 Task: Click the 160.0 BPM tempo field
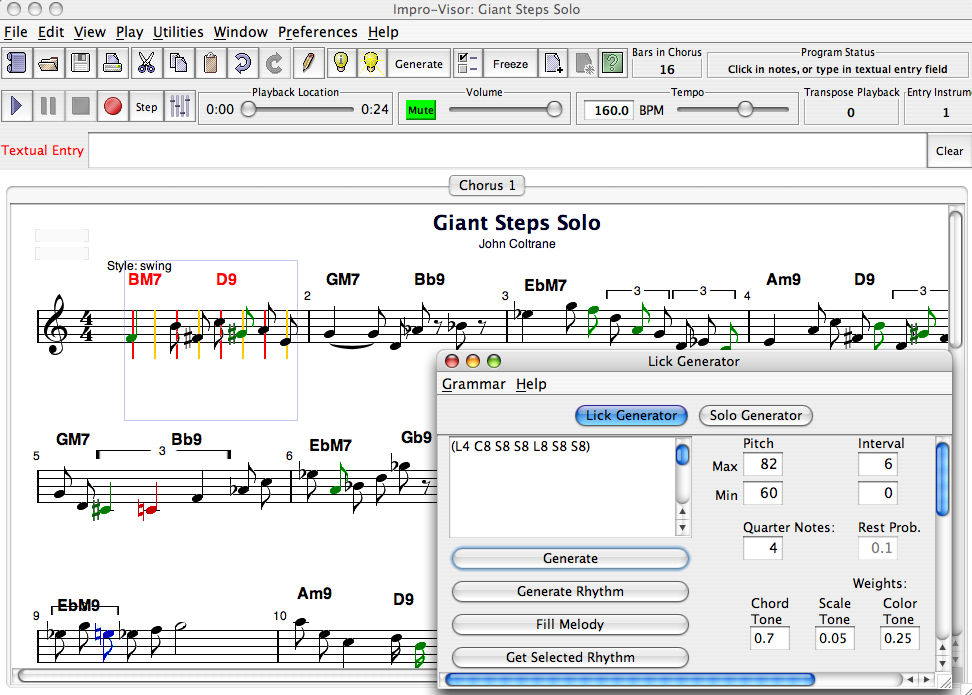coord(610,110)
